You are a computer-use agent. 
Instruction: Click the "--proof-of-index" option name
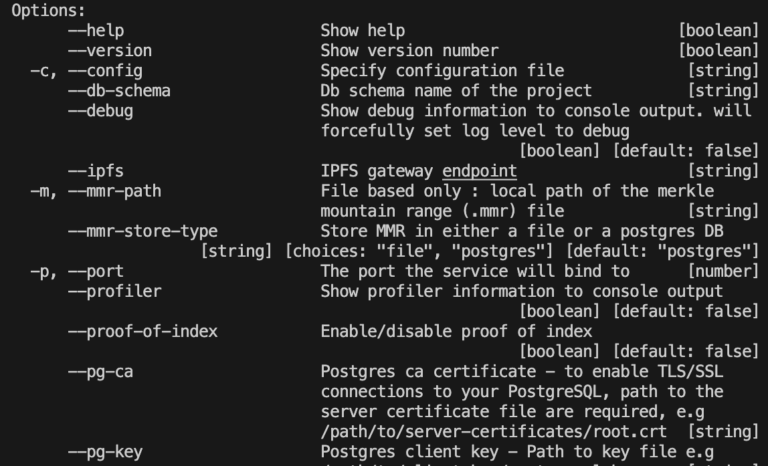pos(143,332)
